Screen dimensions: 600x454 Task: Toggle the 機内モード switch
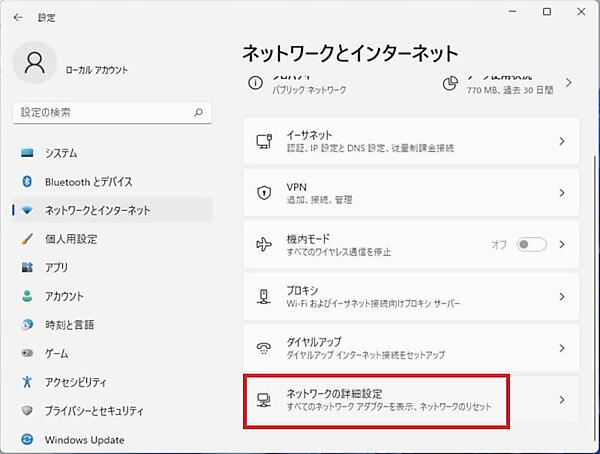(531, 244)
